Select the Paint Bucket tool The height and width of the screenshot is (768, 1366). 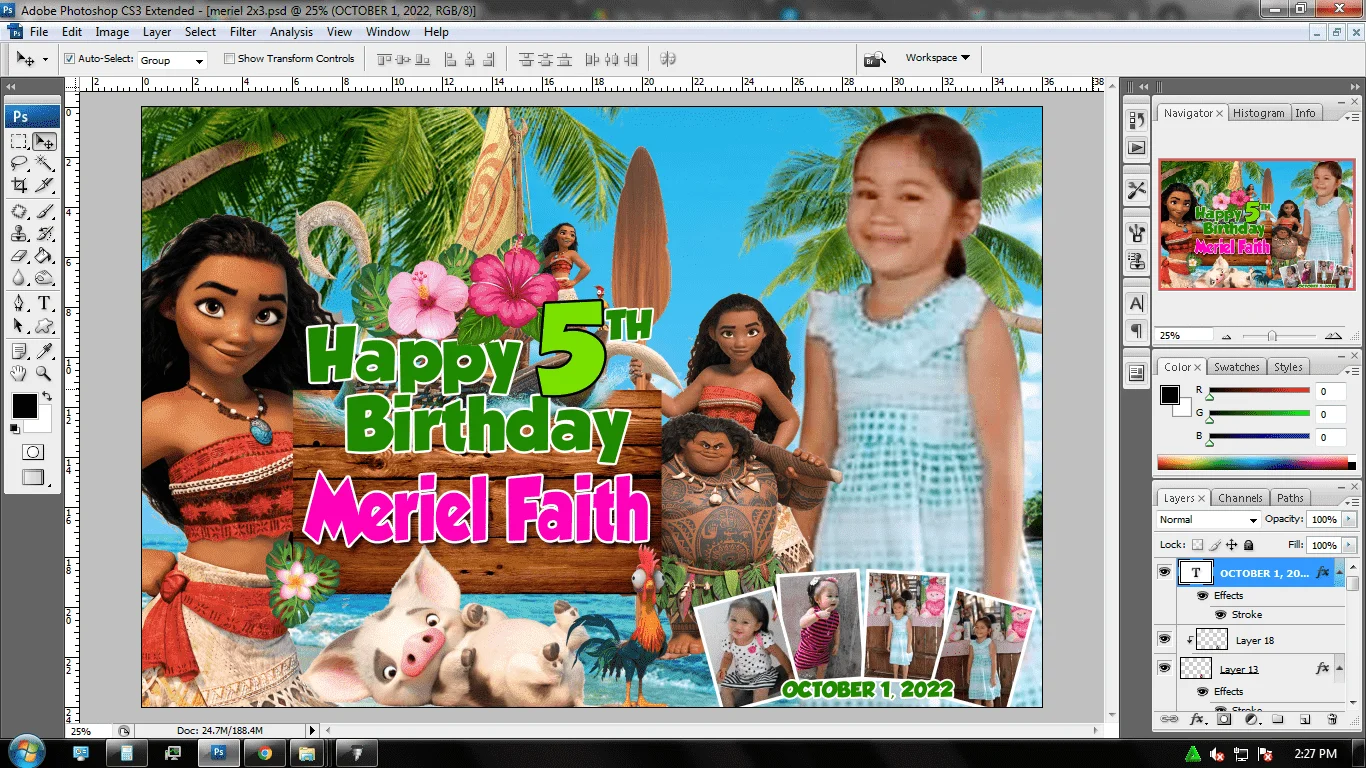[44, 255]
